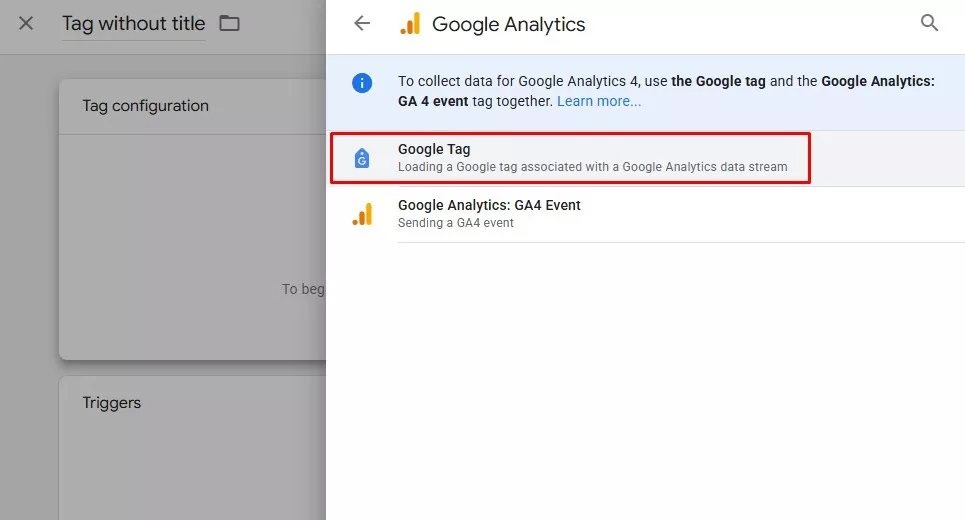
Task: Click the Google Analytics bar chart logo
Action: click(x=410, y=23)
